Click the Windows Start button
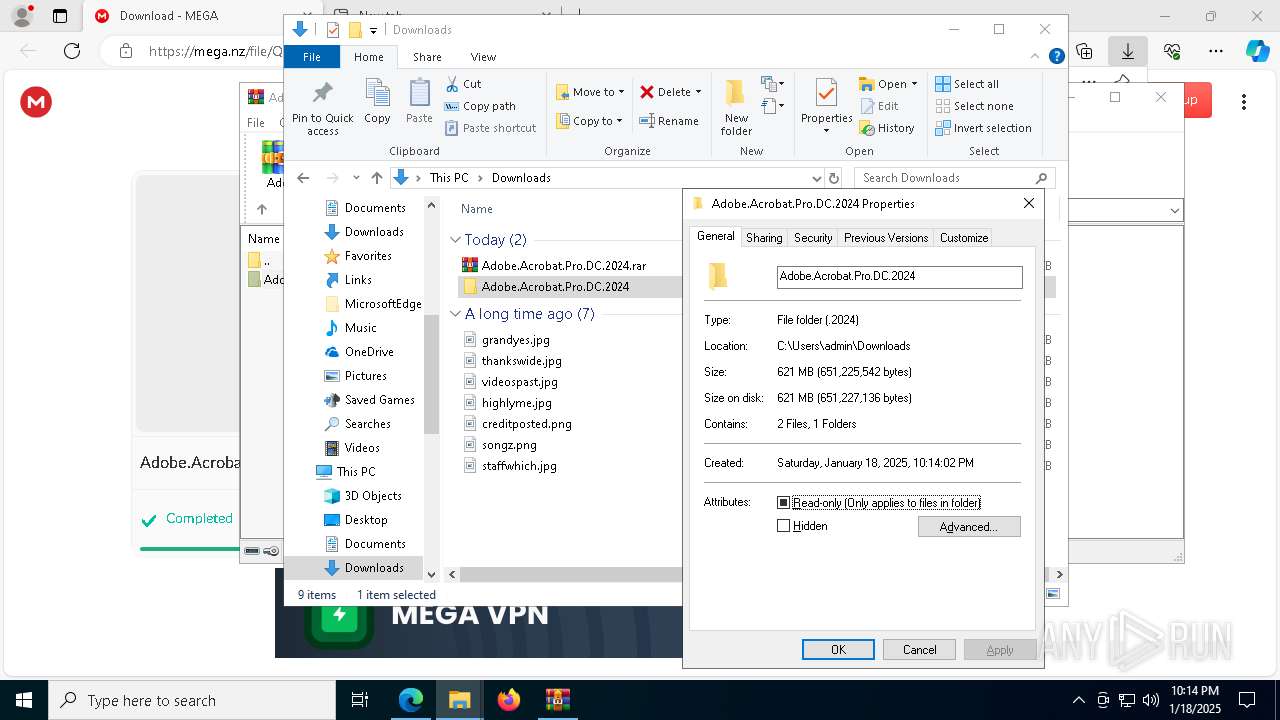The image size is (1280, 720). (x=24, y=700)
